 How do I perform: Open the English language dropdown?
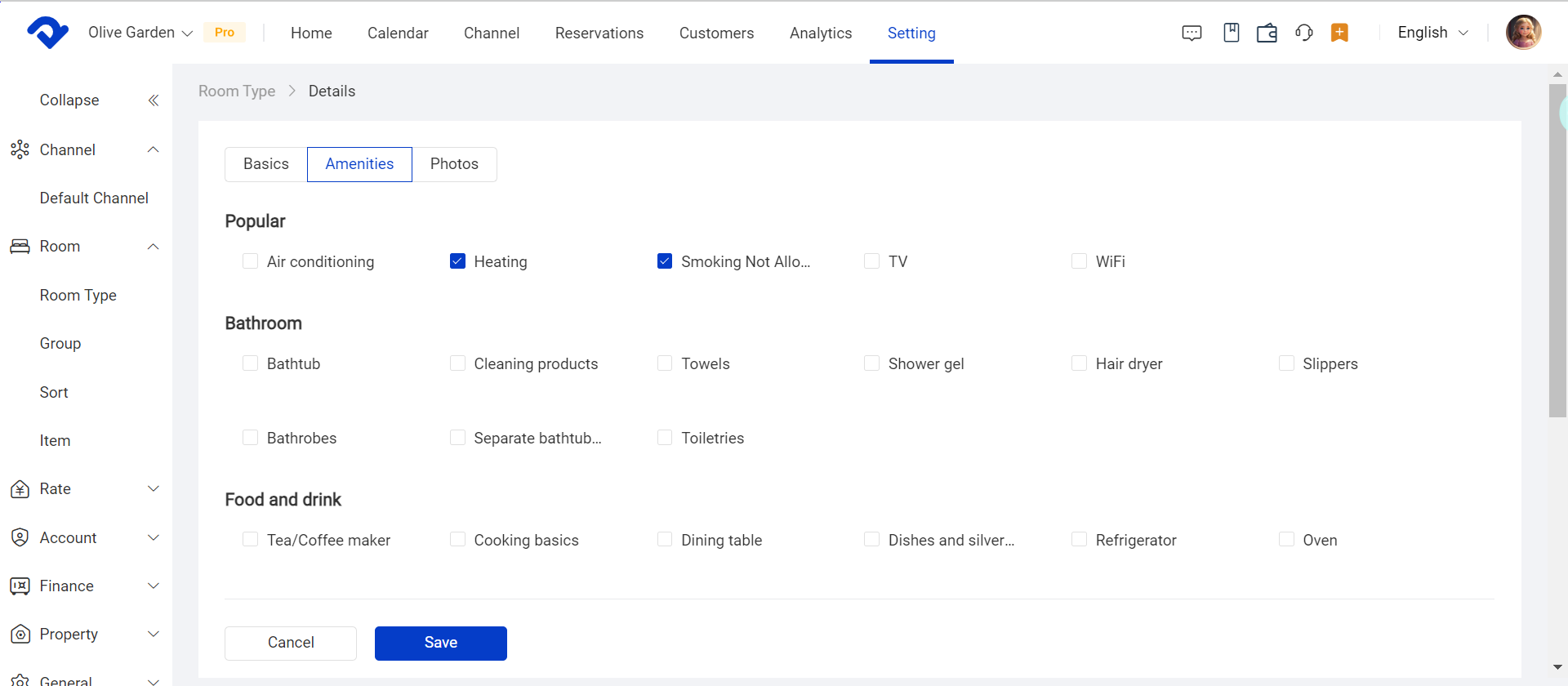[1432, 33]
